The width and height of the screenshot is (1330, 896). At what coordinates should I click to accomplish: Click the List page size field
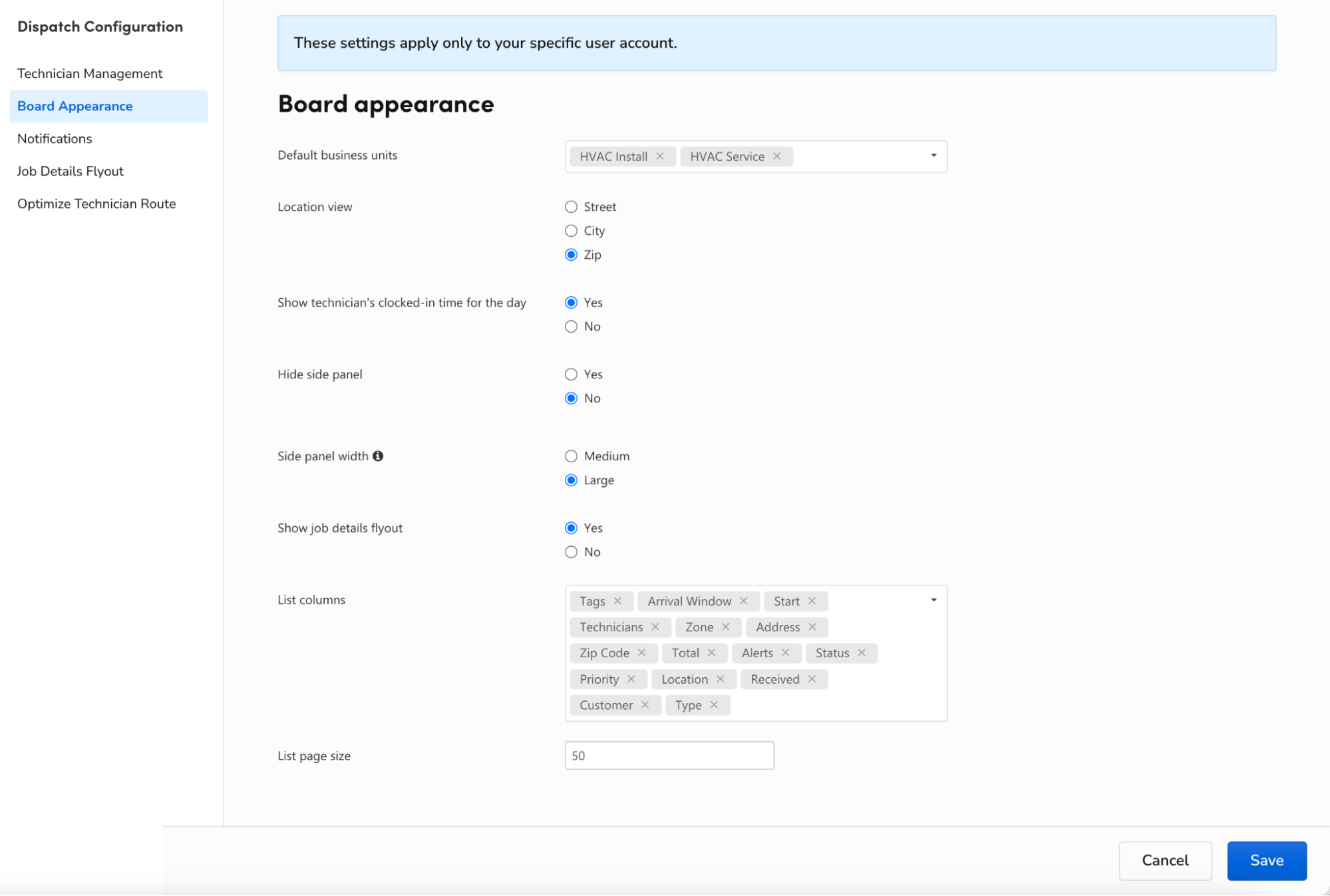669,755
